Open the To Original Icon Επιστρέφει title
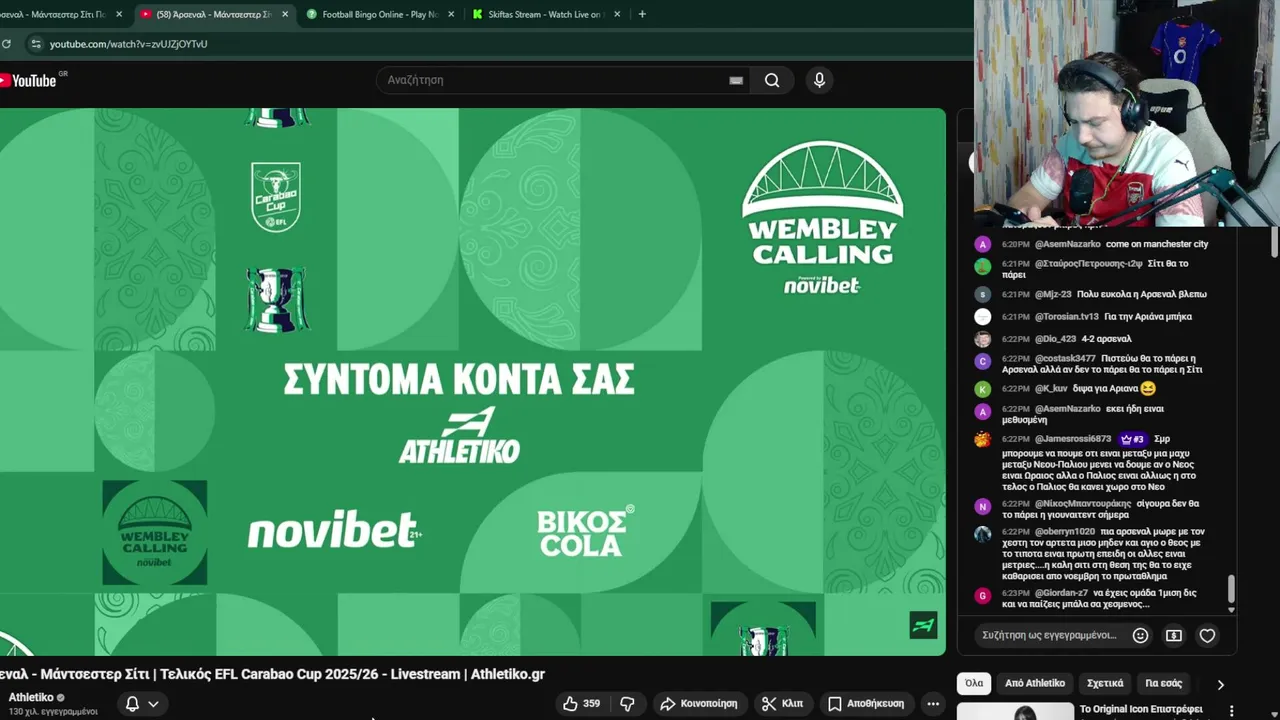This screenshot has width=1280, height=720. click(x=1141, y=709)
